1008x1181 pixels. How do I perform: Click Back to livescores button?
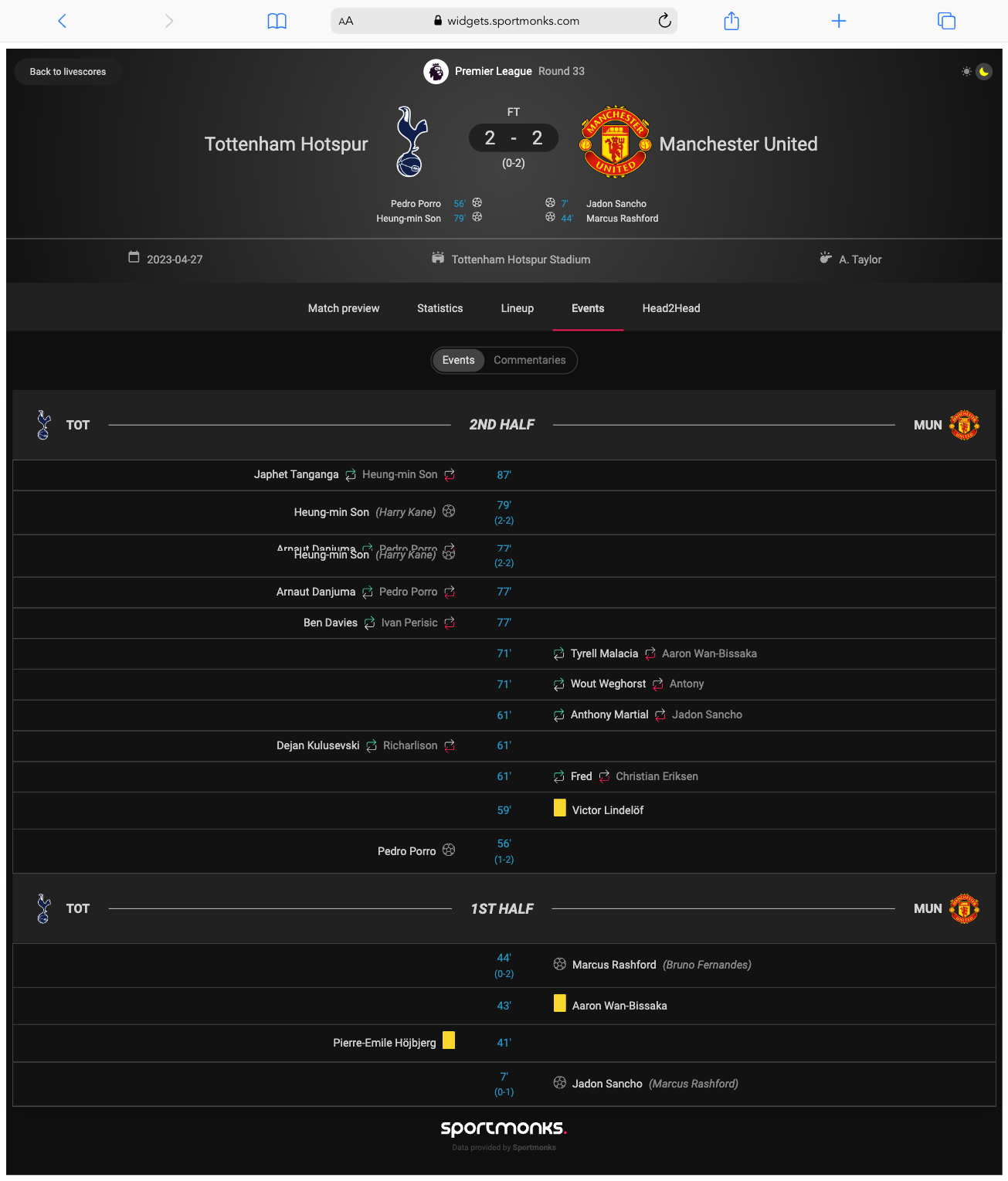(x=68, y=72)
